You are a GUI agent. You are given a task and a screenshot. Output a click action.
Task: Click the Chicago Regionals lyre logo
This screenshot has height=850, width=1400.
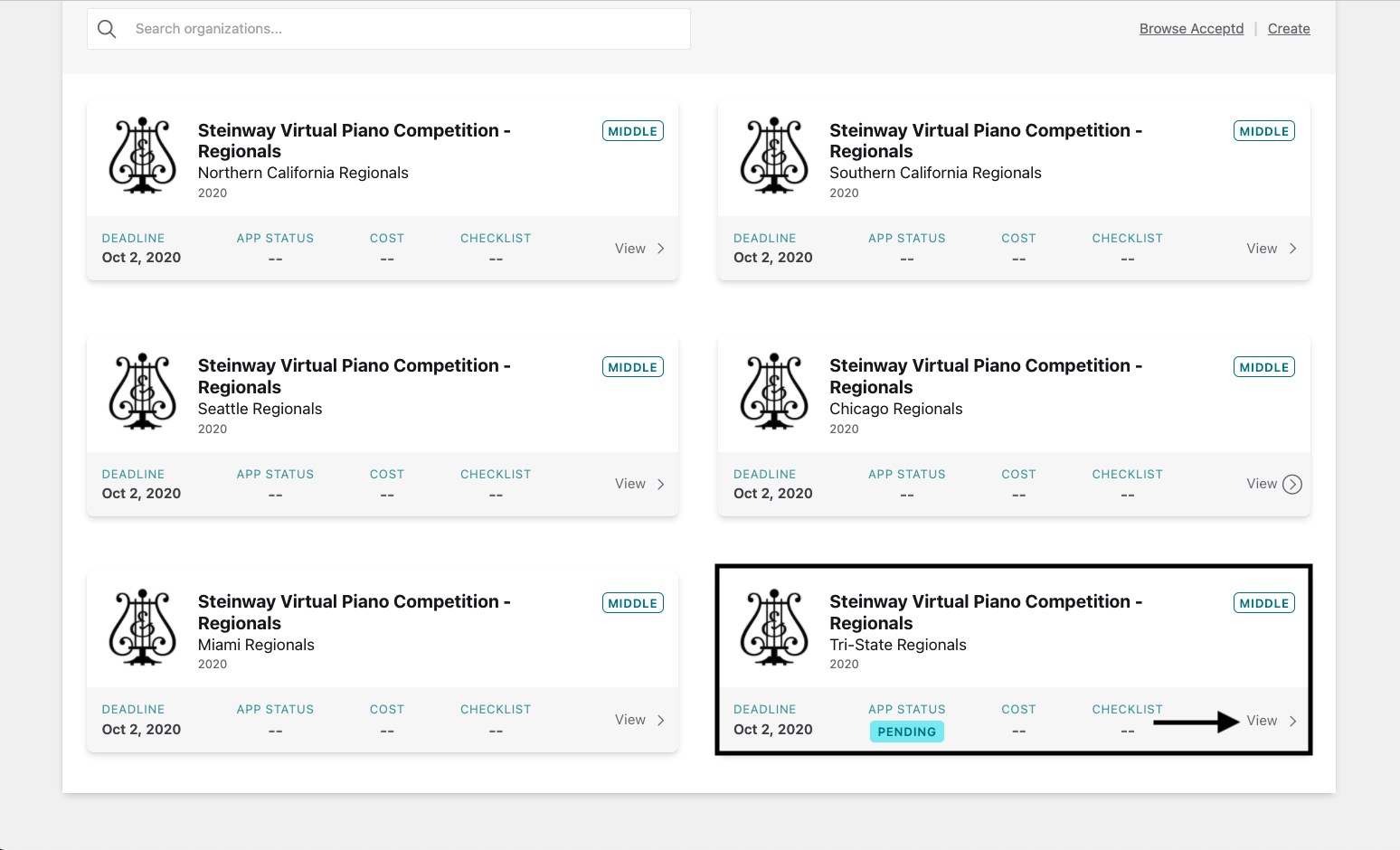coord(774,392)
